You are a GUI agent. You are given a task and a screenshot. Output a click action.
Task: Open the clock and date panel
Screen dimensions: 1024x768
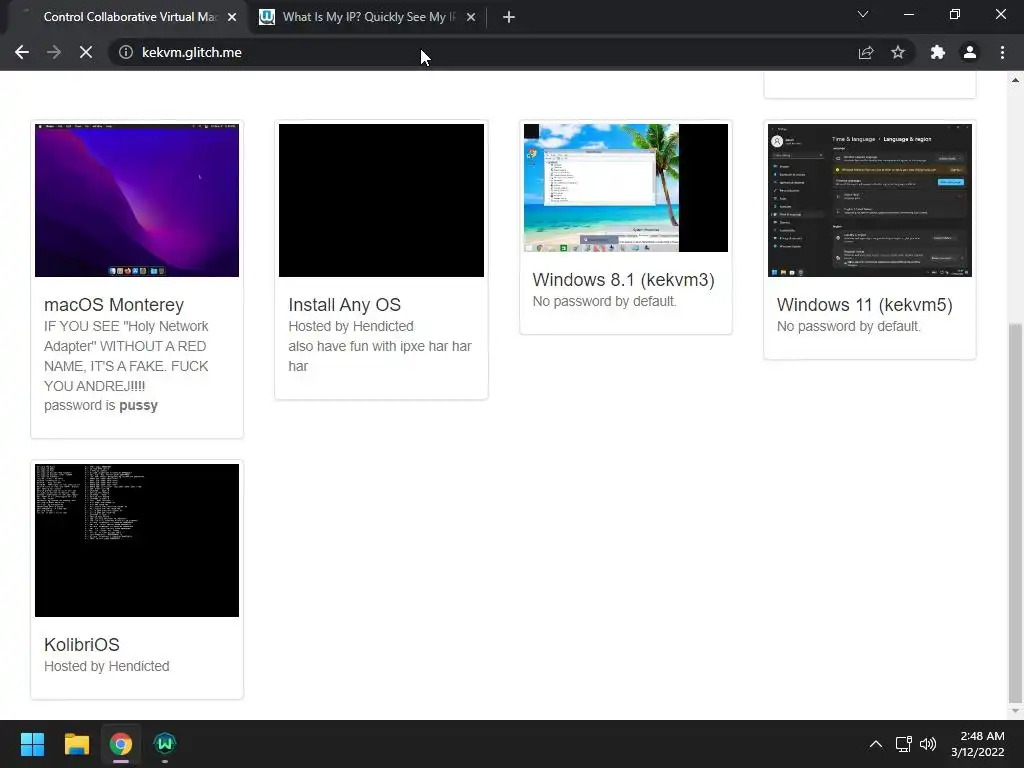tap(978, 744)
